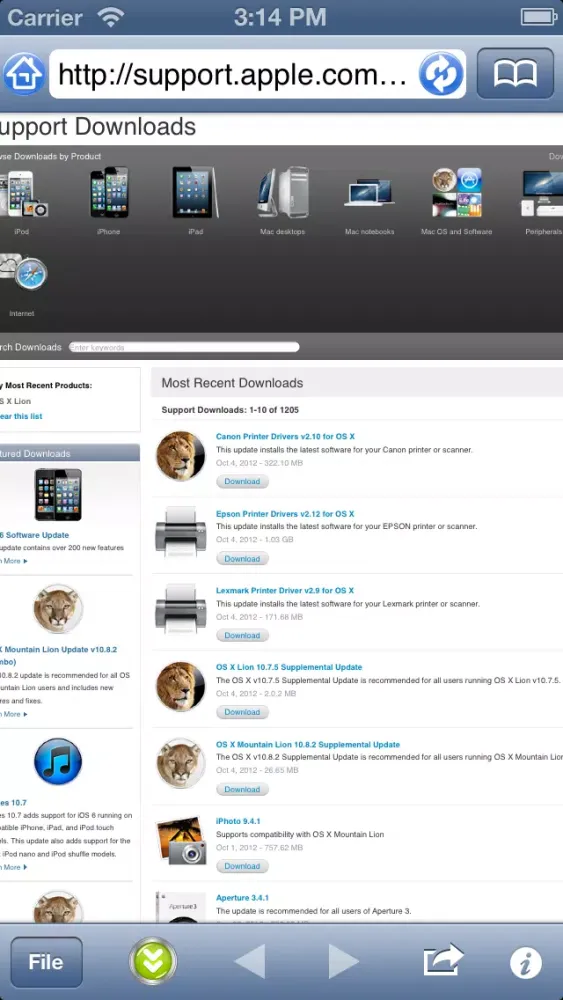Click Learn More under Mountain Lion Update
563x1000 pixels.
pyautogui.click(x=14, y=714)
